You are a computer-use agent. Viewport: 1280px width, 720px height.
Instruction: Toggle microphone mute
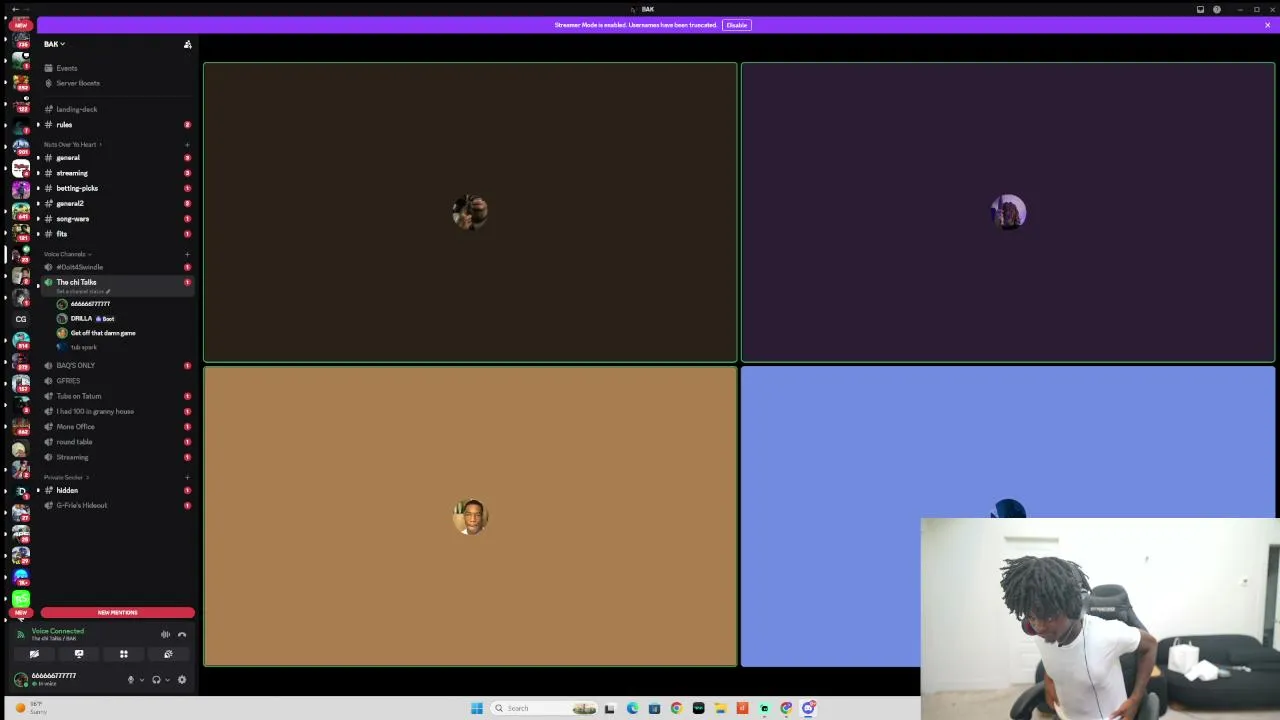[130, 680]
